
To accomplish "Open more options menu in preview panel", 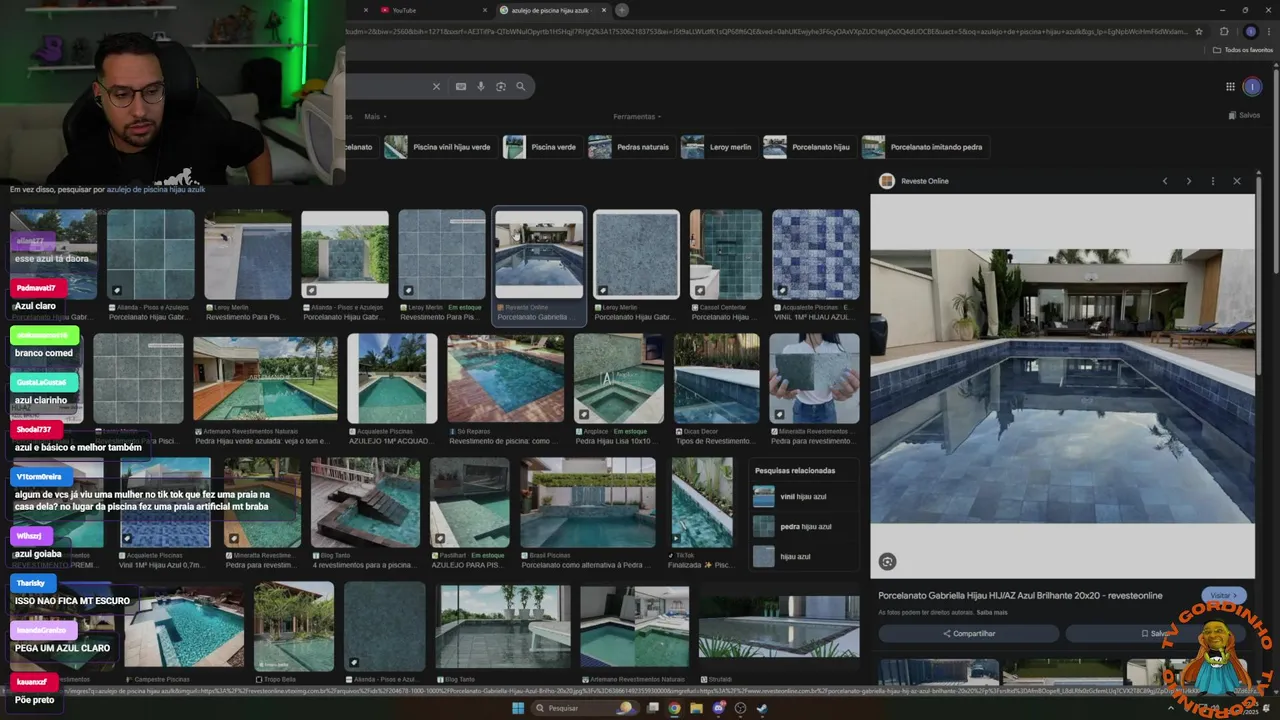I will click(x=1213, y=181).
